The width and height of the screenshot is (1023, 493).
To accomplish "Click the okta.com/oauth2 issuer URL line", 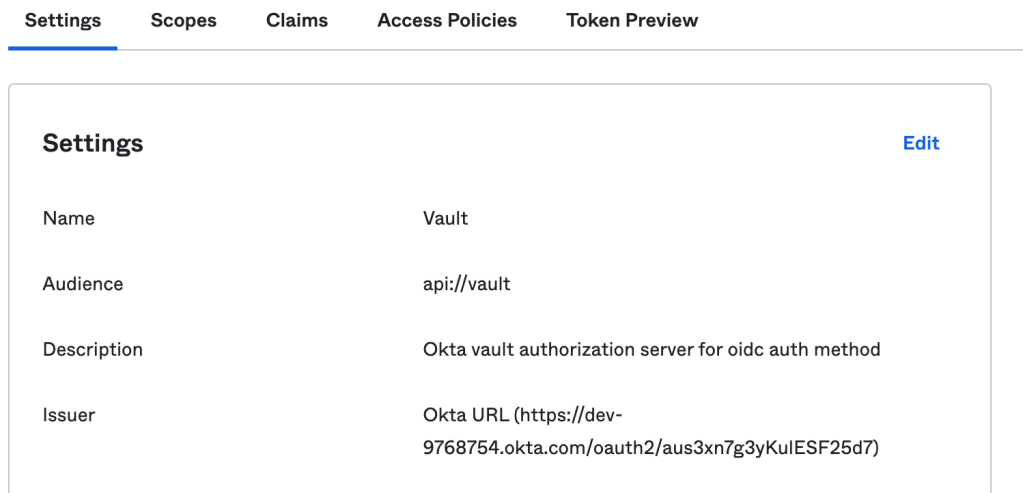I will coord(650,448).
